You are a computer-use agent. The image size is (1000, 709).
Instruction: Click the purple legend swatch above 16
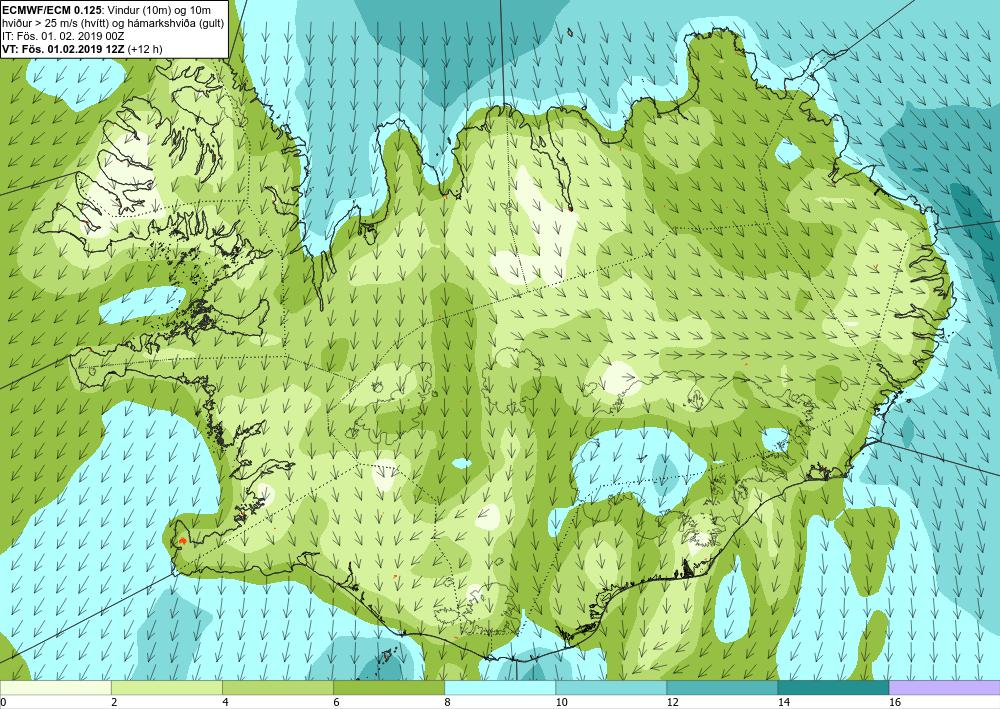click(945, 687)
